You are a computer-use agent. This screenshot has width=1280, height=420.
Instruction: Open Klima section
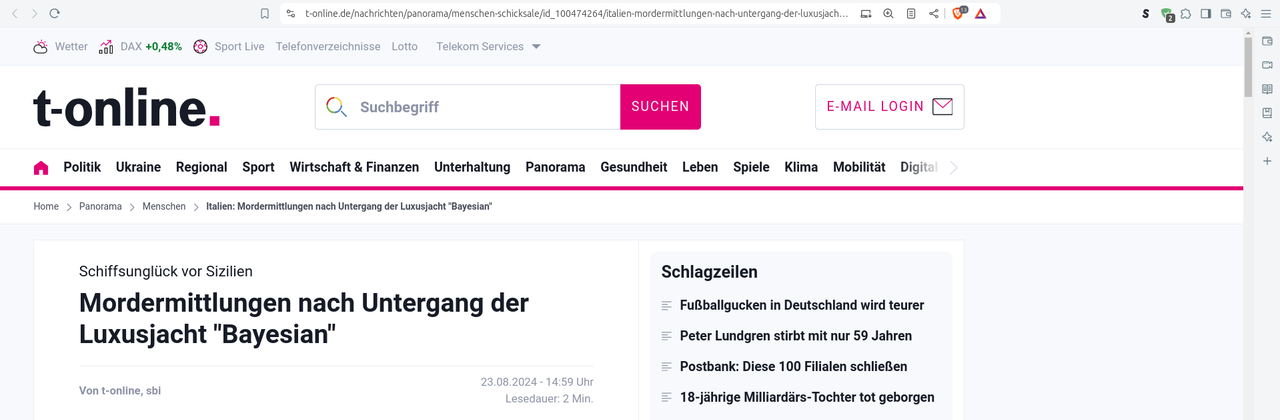[801, 167]
